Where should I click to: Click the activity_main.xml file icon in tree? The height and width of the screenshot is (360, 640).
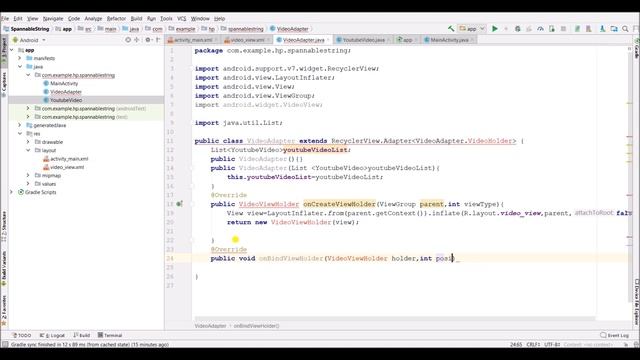tap(46, 159)
